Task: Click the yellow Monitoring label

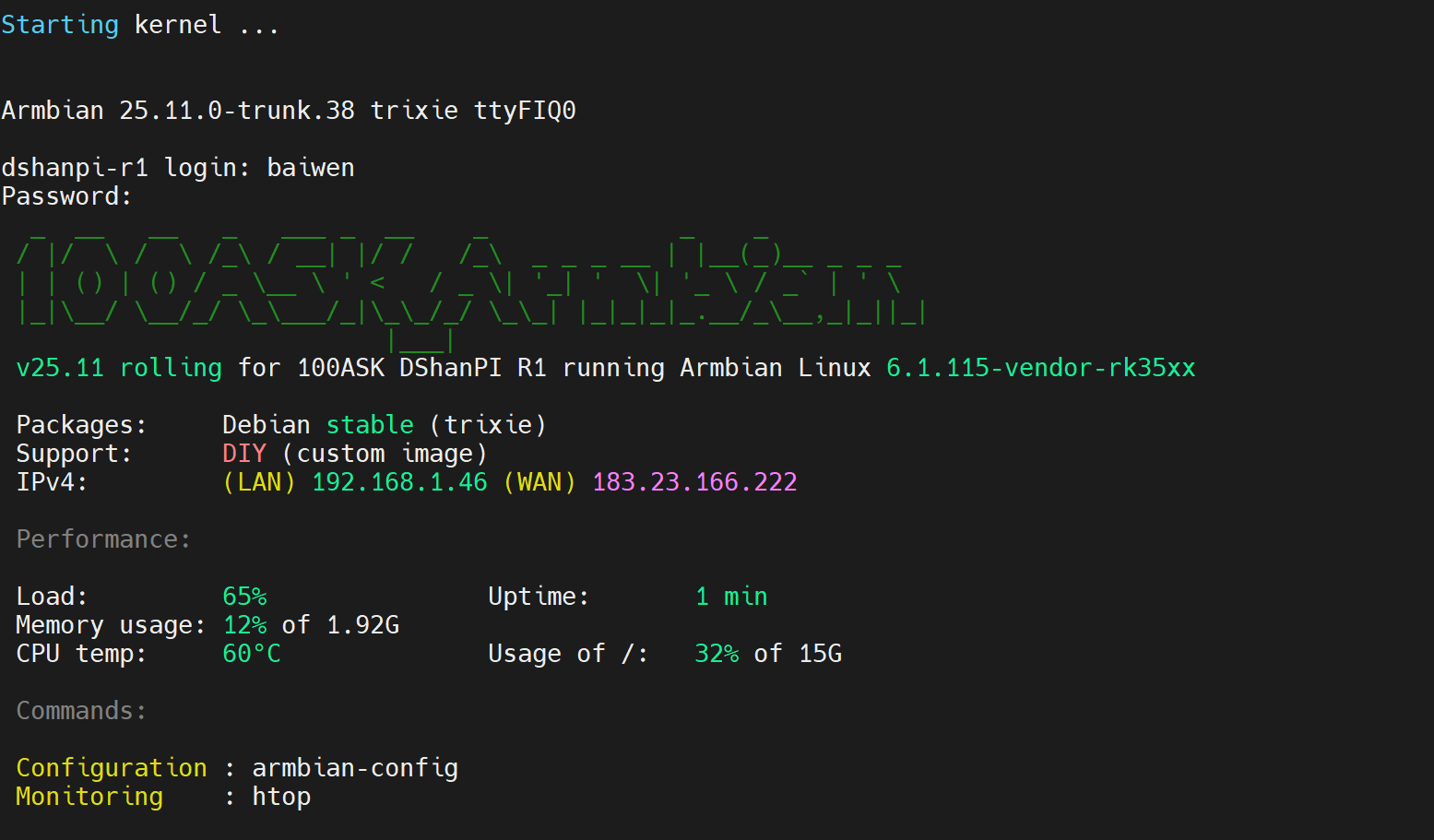Action: pos(89,797)
